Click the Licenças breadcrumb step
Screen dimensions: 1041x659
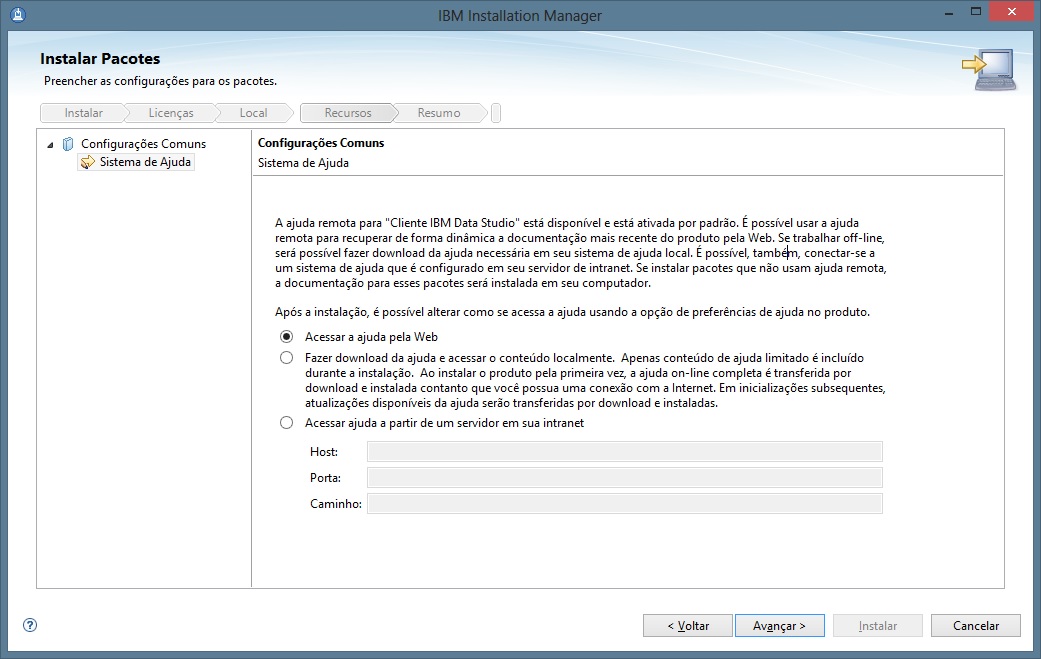coord(169,112)
